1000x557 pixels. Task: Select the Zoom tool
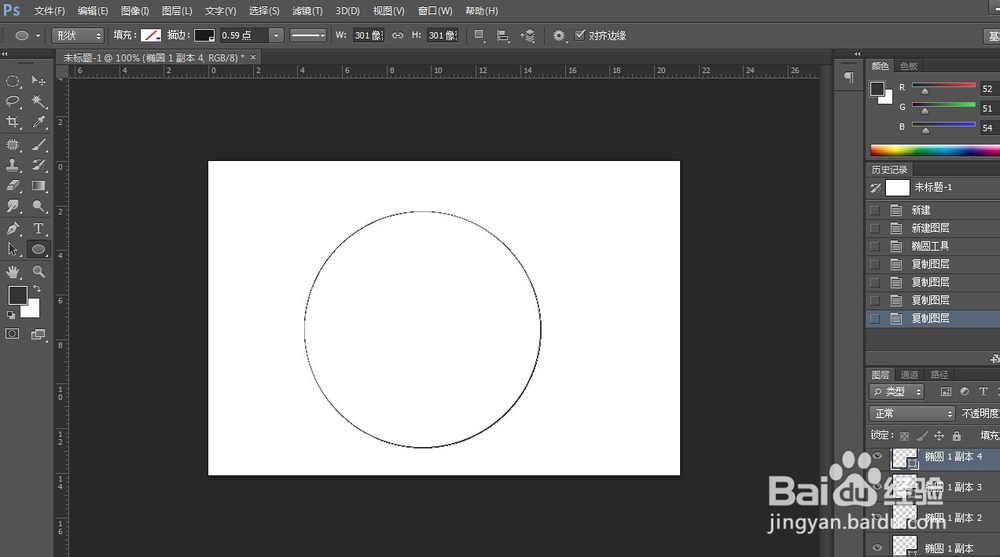pos(38,272)
